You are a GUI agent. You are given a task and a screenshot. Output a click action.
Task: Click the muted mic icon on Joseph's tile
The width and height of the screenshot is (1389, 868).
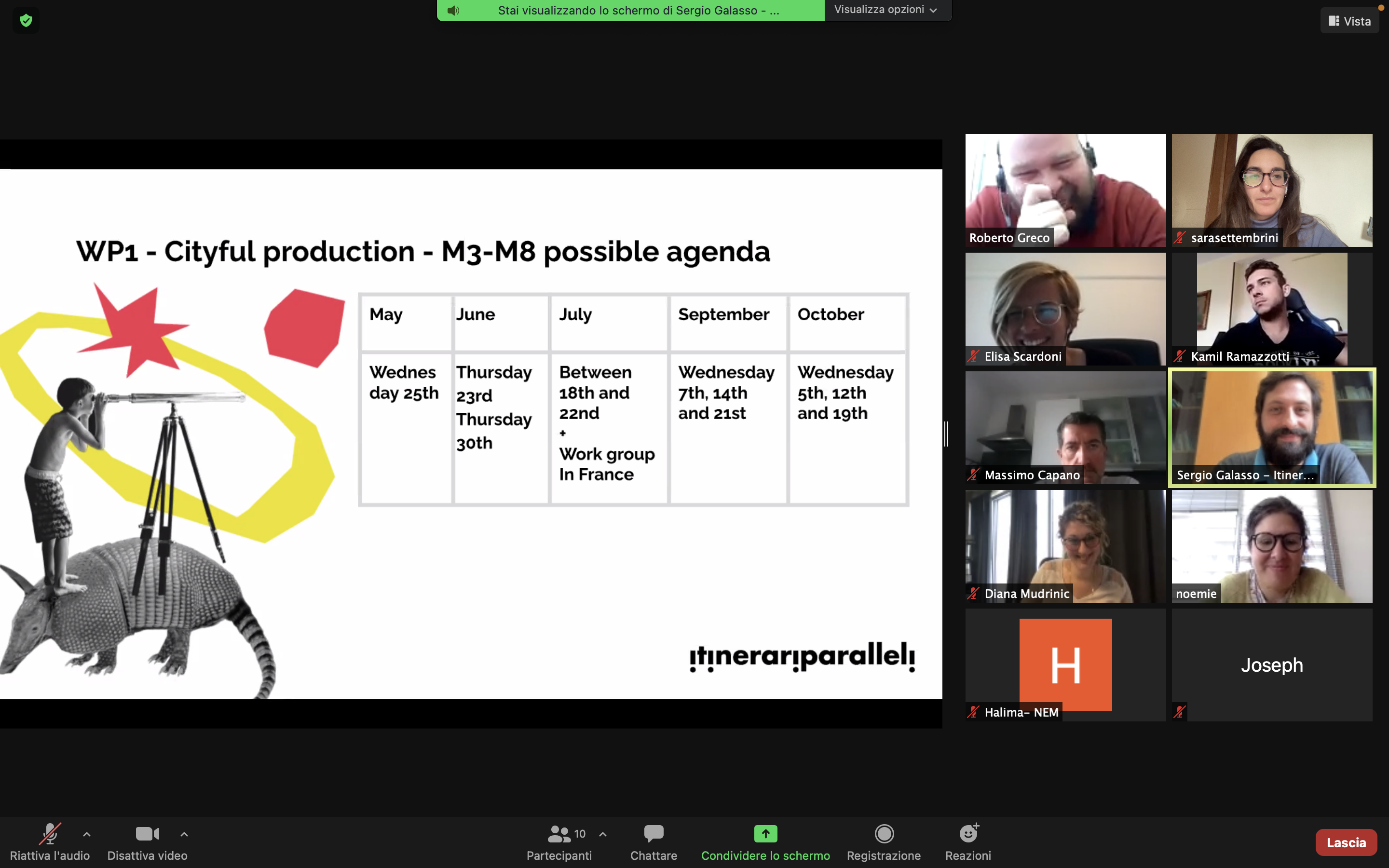(1180, 712)
